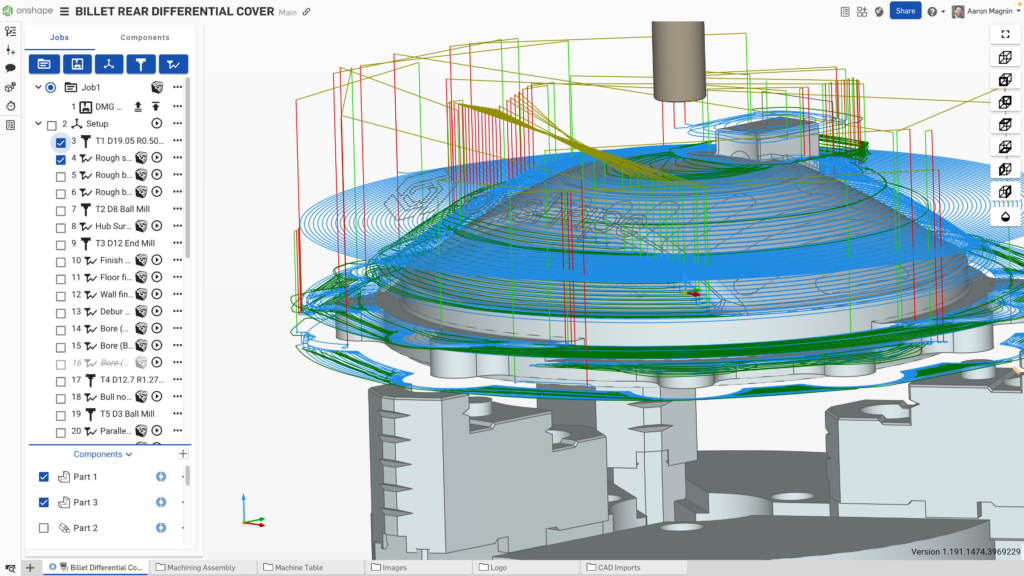
Task: Open the Components dropdown in the lower panel
Action: coord(102,453)
